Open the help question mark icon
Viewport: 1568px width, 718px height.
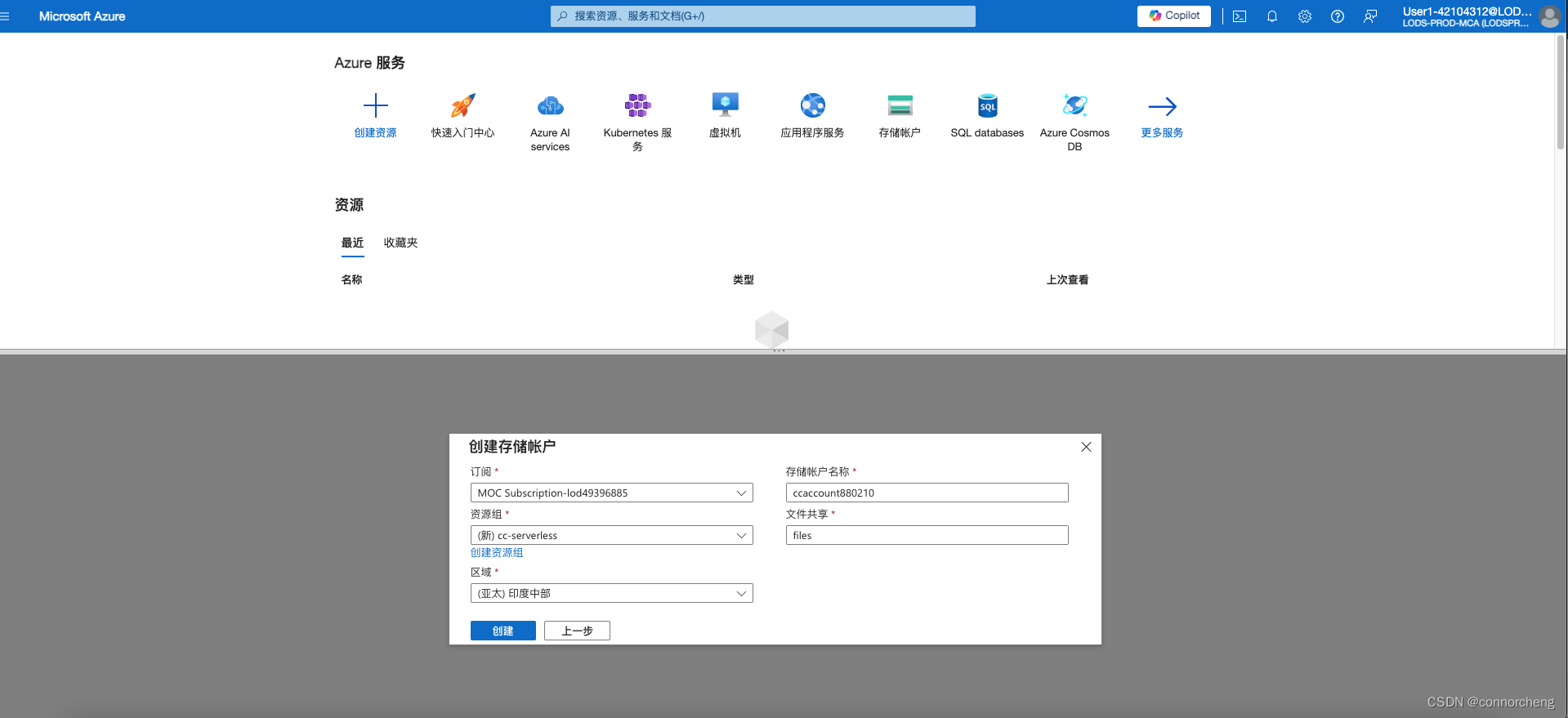click(x=1338, y=16)
